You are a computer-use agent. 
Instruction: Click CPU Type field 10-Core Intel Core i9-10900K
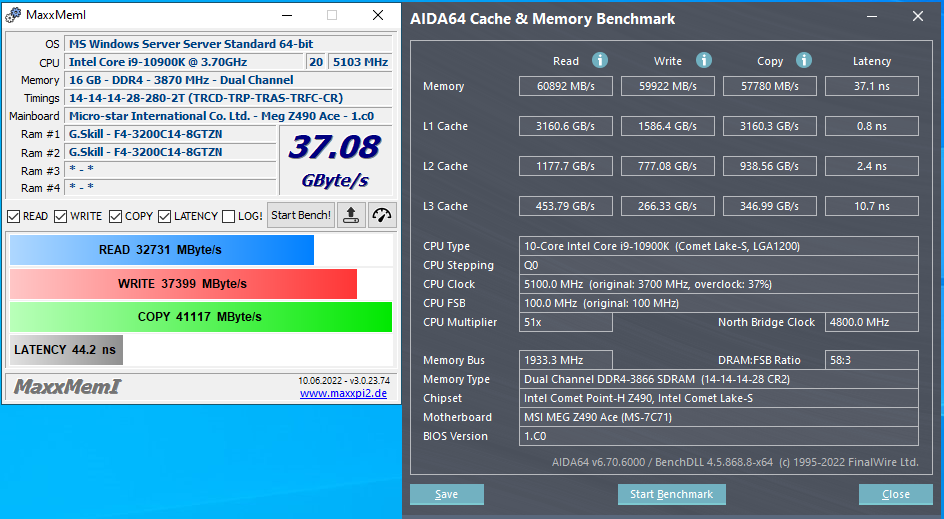click(x=719, y=246)
